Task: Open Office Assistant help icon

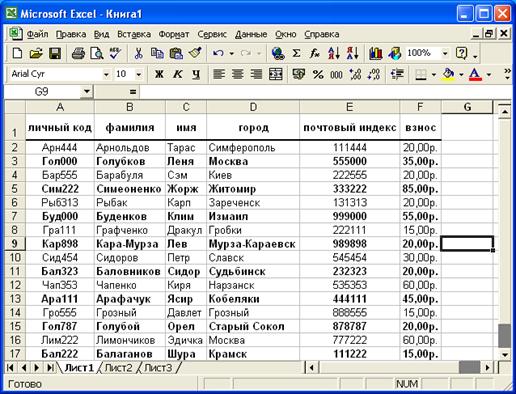Action: [462, 53]
